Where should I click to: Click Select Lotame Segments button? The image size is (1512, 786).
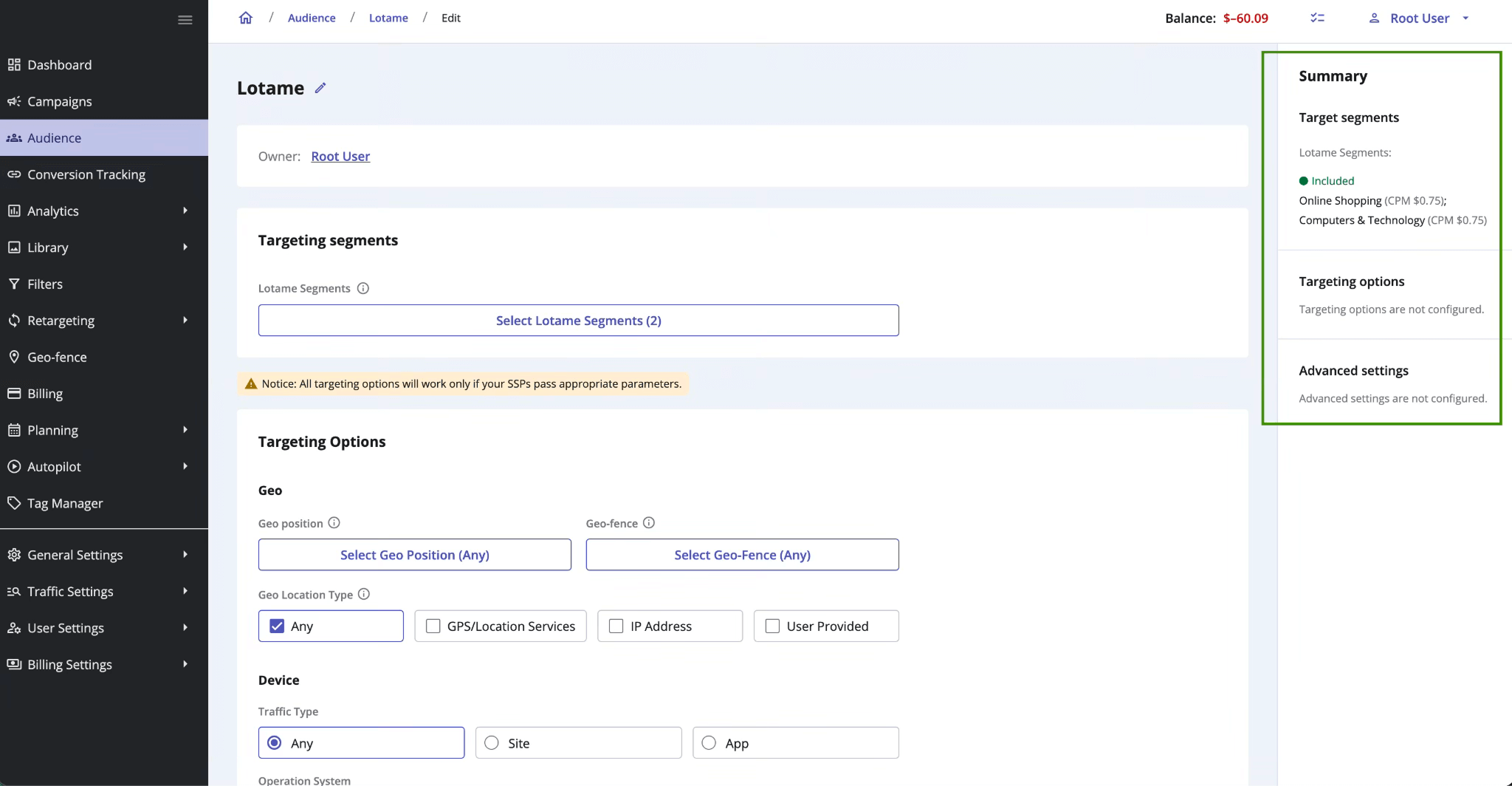coord(578,320)
